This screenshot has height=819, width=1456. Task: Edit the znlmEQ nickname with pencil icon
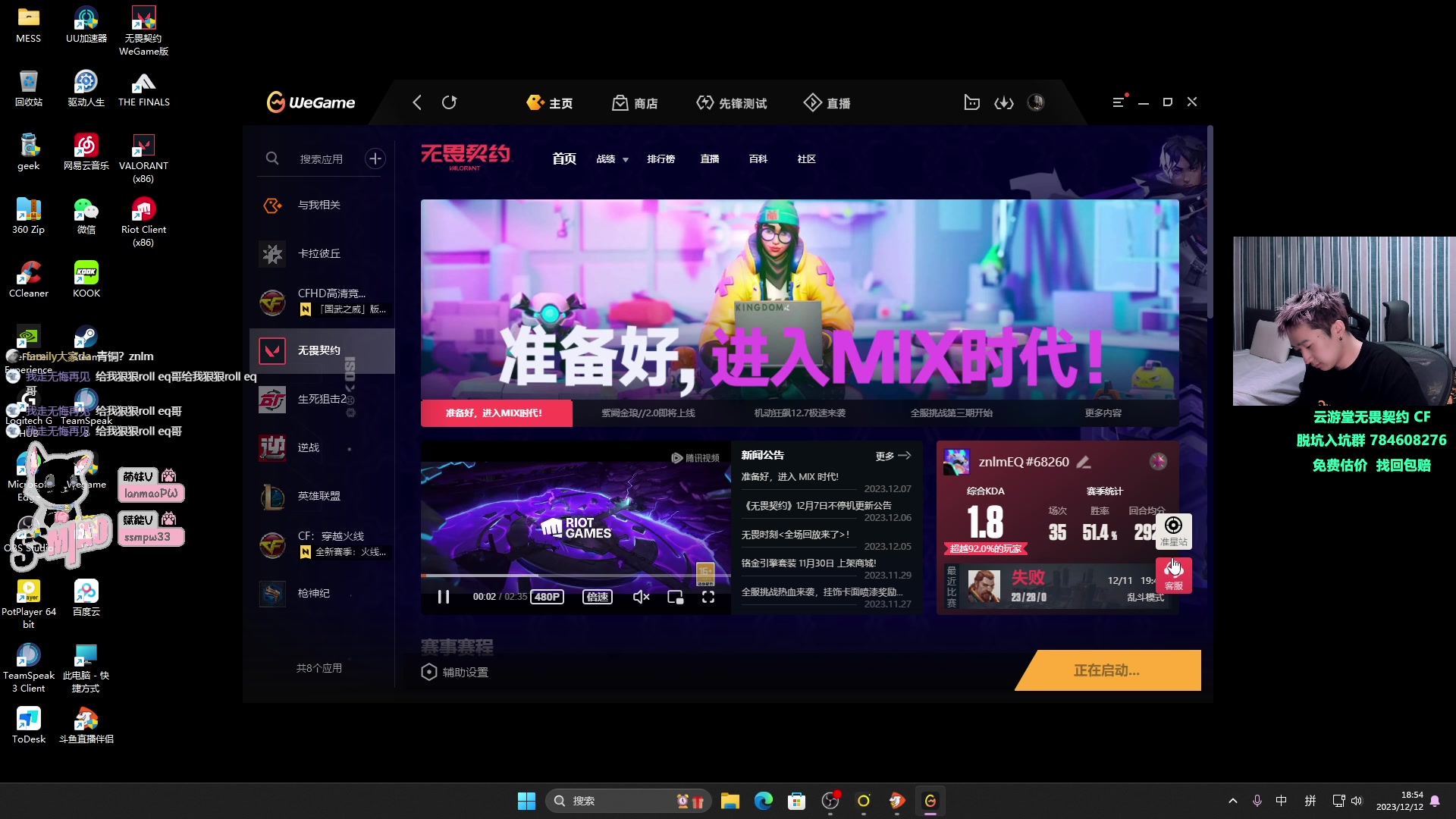[x=1084, y=462]
